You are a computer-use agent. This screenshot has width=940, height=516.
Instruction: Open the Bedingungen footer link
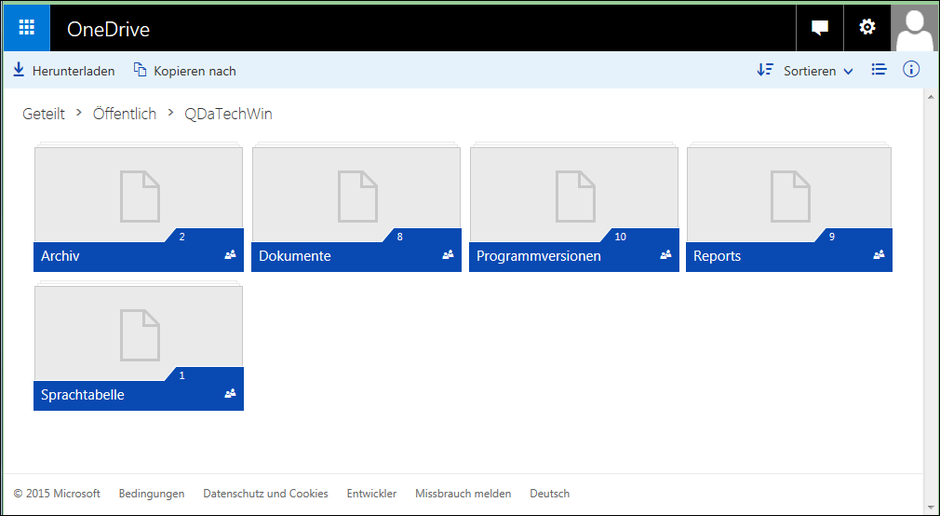(x=152, y=494)
